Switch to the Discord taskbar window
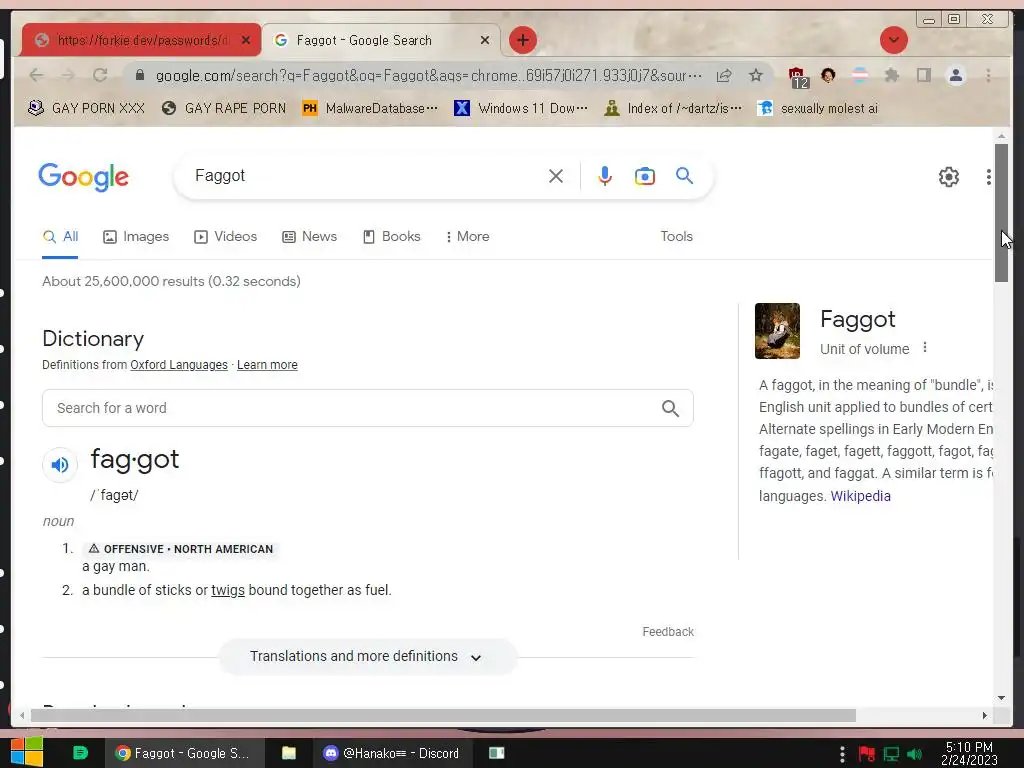 [391, 753]
